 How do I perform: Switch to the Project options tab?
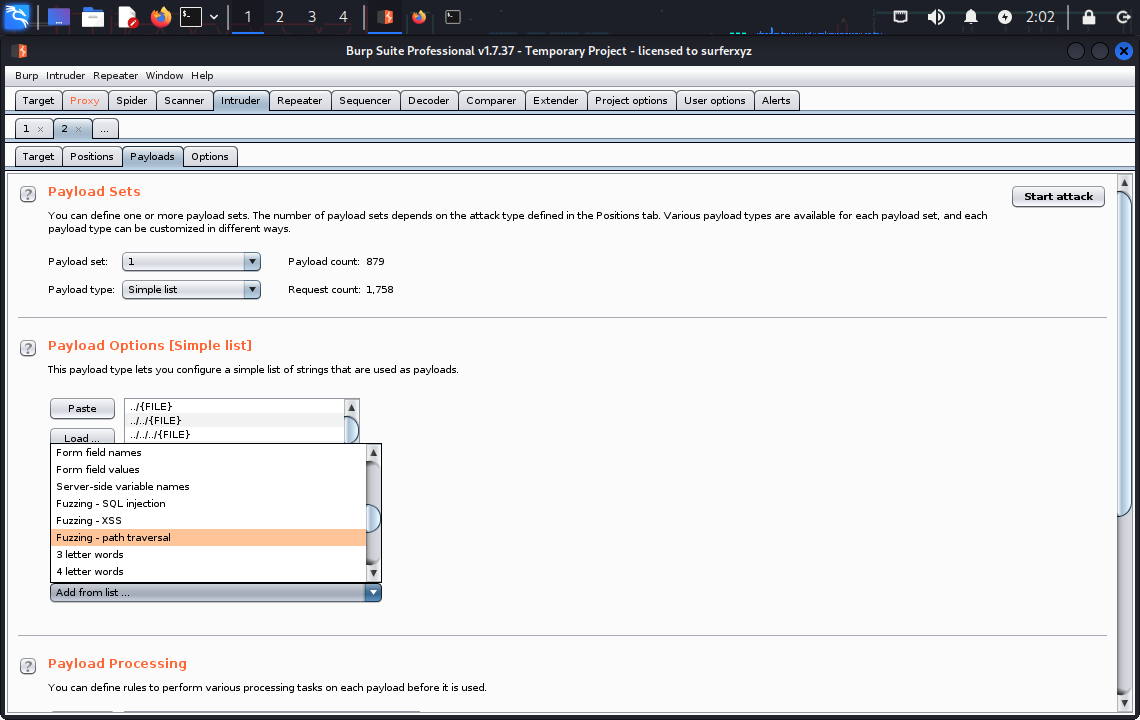click(x=631, y=100)
